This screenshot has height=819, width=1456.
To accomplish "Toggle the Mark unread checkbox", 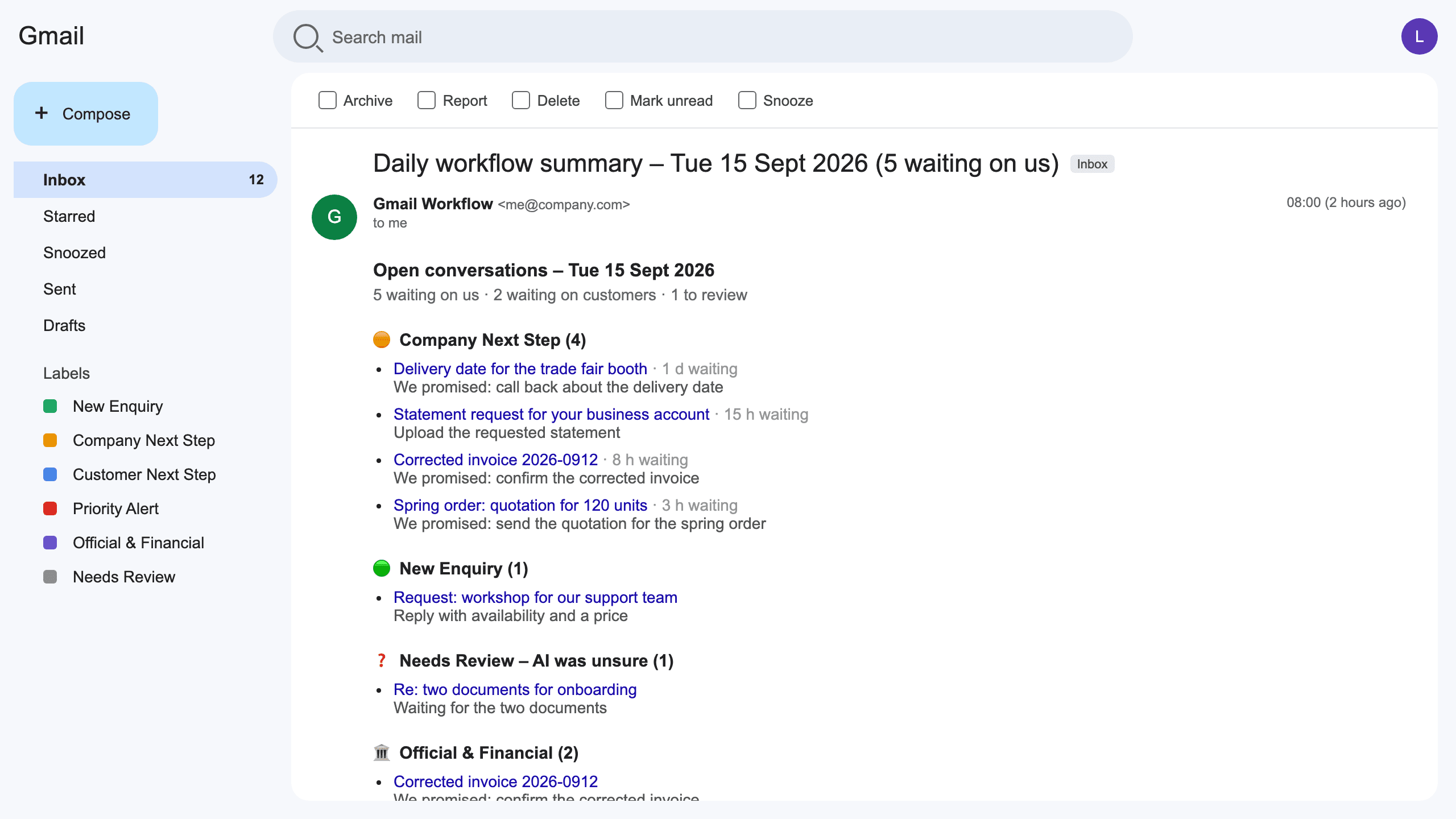I will point(614,101).
